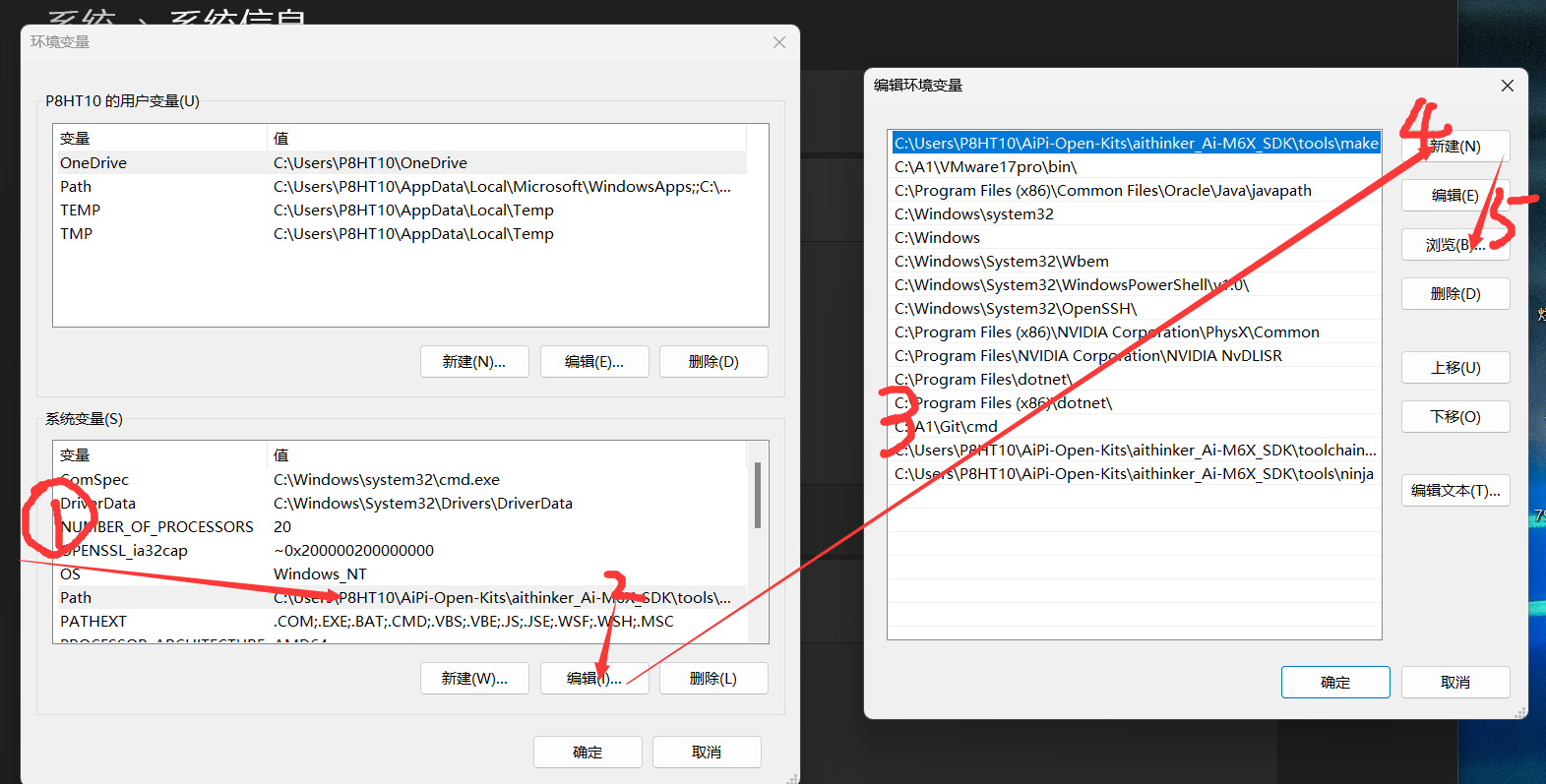Click 编辑文本(T)... button
The width and height of the screenshot is (1546, 784).
tap(1455, 490)
